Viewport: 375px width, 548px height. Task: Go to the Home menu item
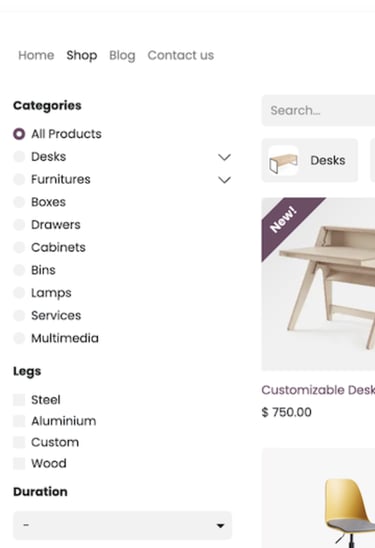tap(36, 55)
